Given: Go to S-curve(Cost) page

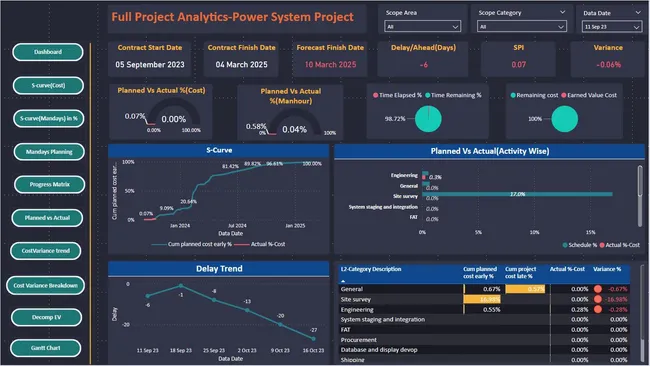Looking at the screenshot, I should tap(48, 85).
